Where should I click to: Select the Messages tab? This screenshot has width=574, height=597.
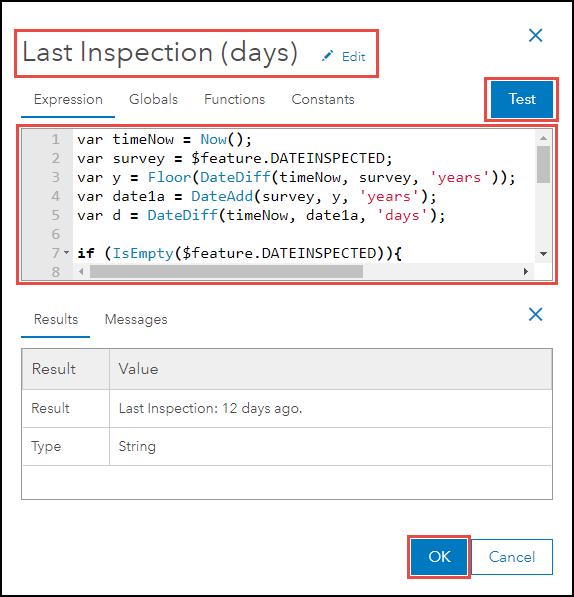pyautogui.click(x=136, y=319)
